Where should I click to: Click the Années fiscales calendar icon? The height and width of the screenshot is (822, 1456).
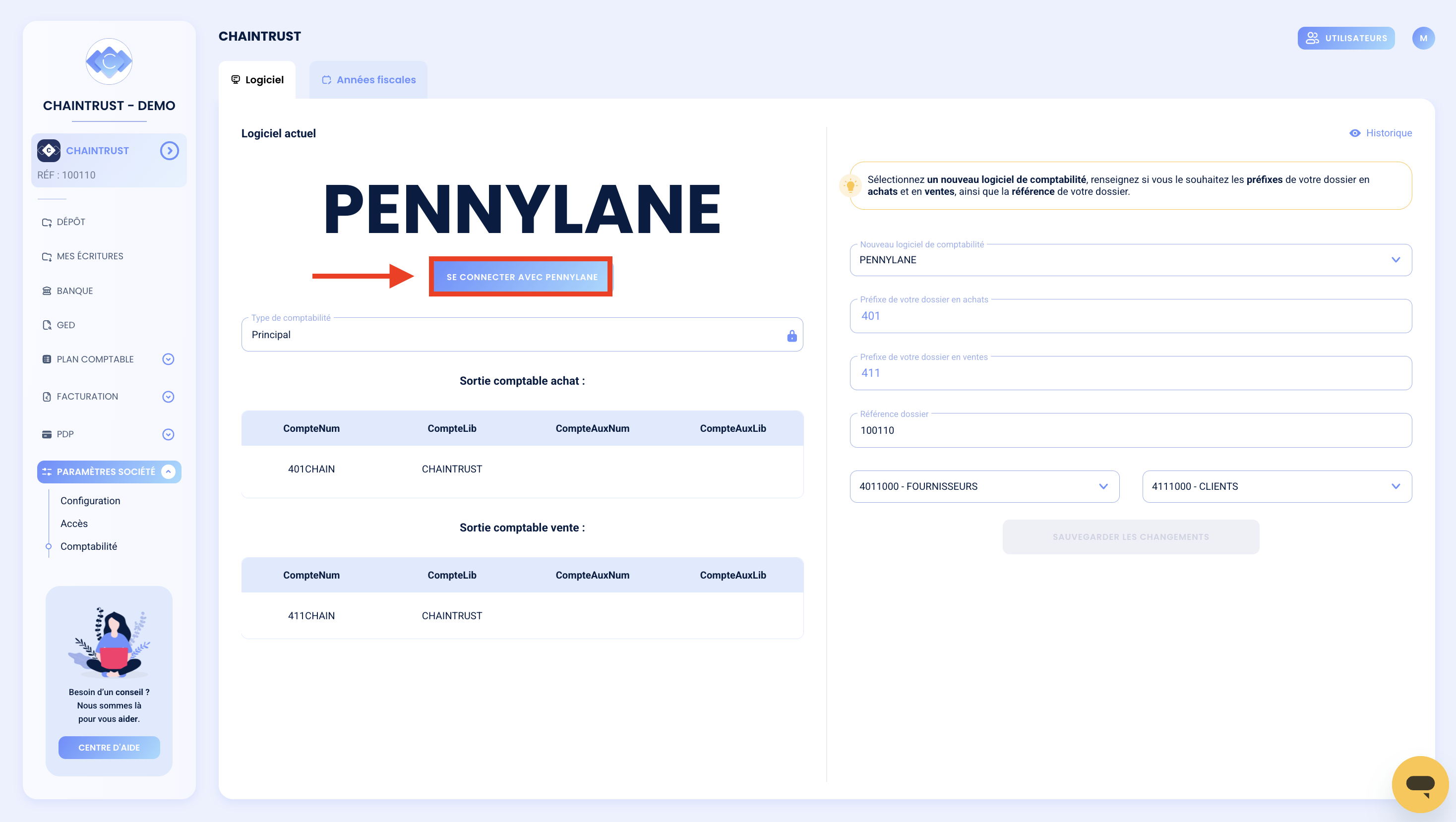pyautogui.click(x=327, y=80)
